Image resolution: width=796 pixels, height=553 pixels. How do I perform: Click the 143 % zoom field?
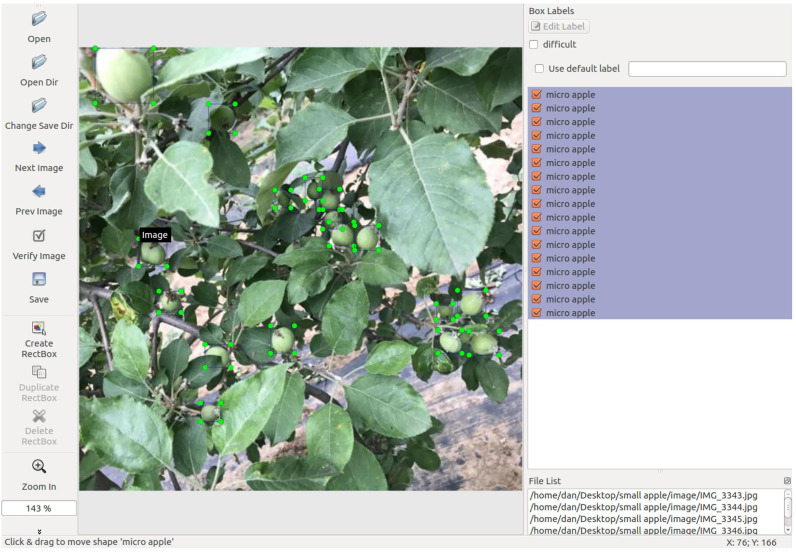coord(39,508)
